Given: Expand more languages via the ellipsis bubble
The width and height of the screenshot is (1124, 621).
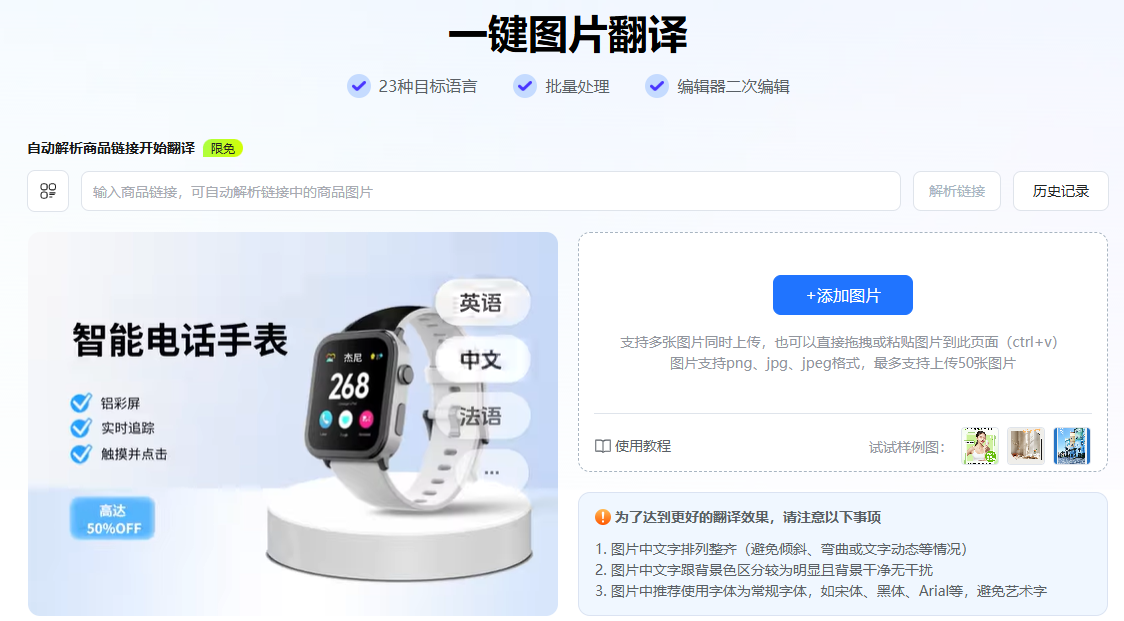Looking at the screenshot, I should (492, 472).
